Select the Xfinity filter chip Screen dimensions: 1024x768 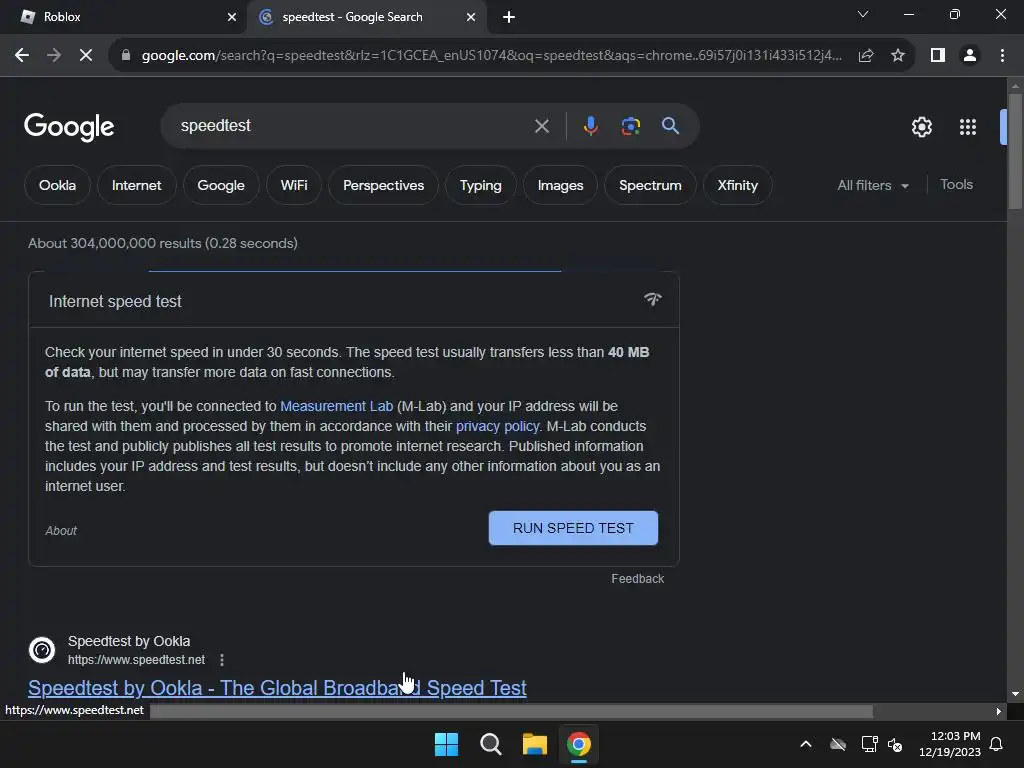pos(738,185)
